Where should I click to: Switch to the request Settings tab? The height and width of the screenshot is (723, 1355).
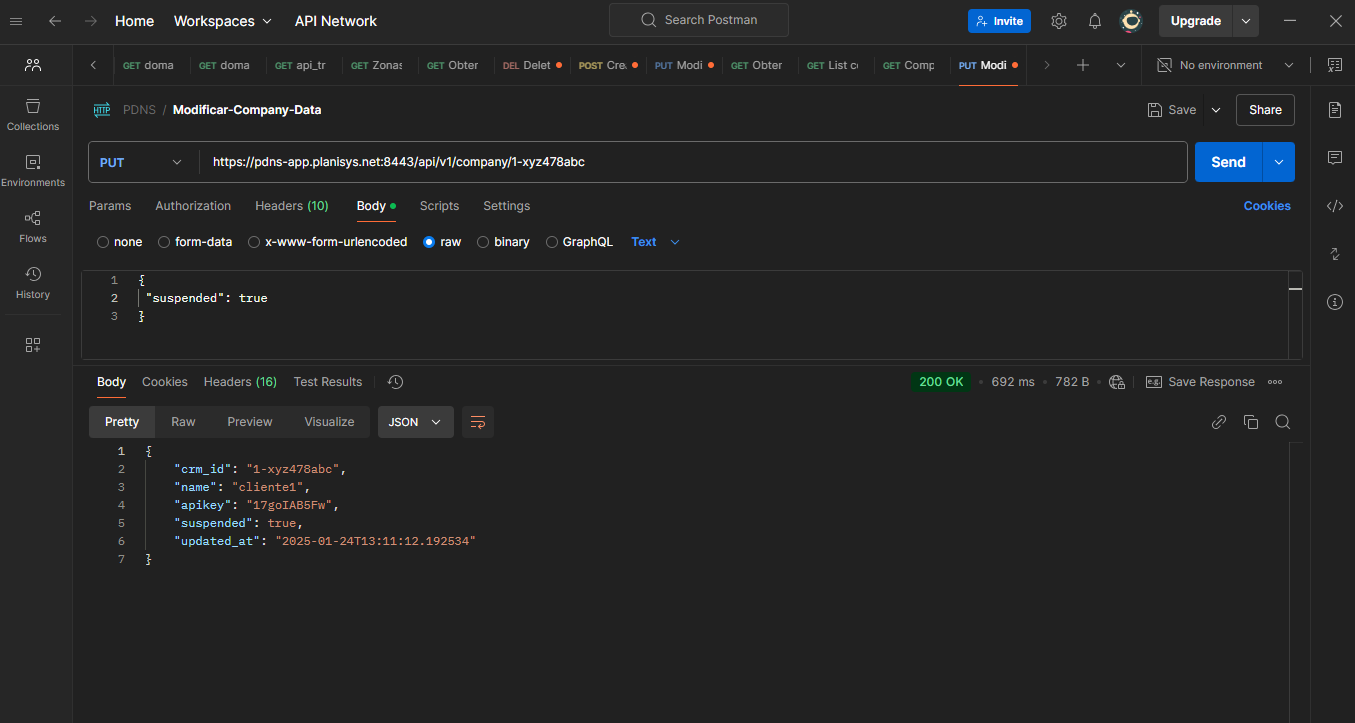507,206
